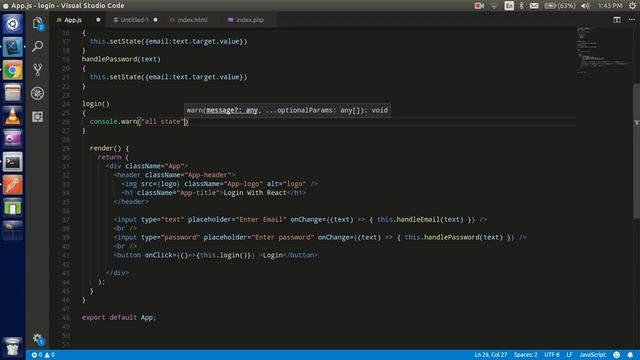Switch to the App.js tab
The height and width of the screenshot is (360, 640).
tap(73, 20)
